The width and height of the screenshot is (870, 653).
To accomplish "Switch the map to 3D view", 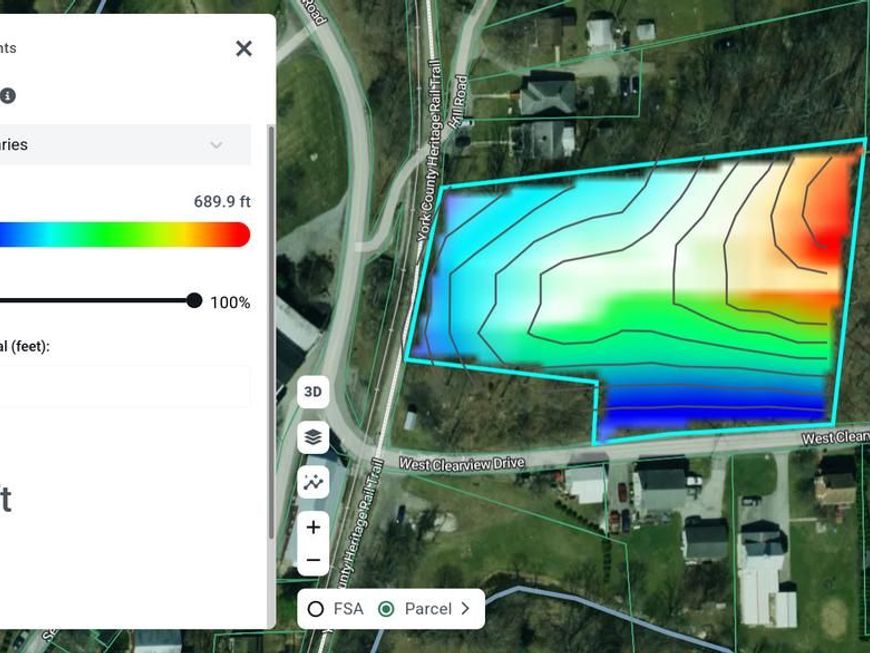I will click(x=313, y=392).
